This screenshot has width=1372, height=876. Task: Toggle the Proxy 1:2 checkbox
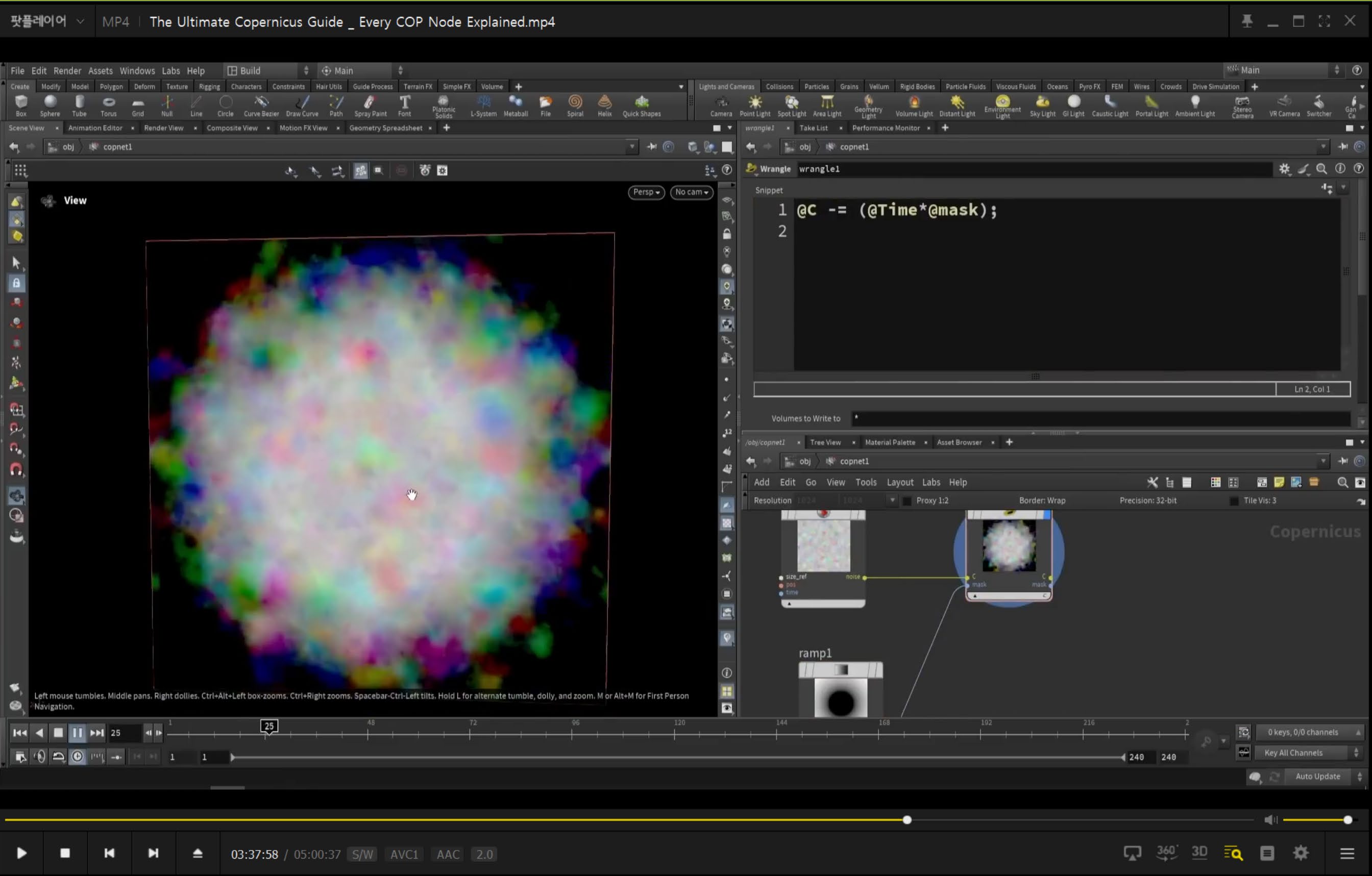tap(907, 500)
